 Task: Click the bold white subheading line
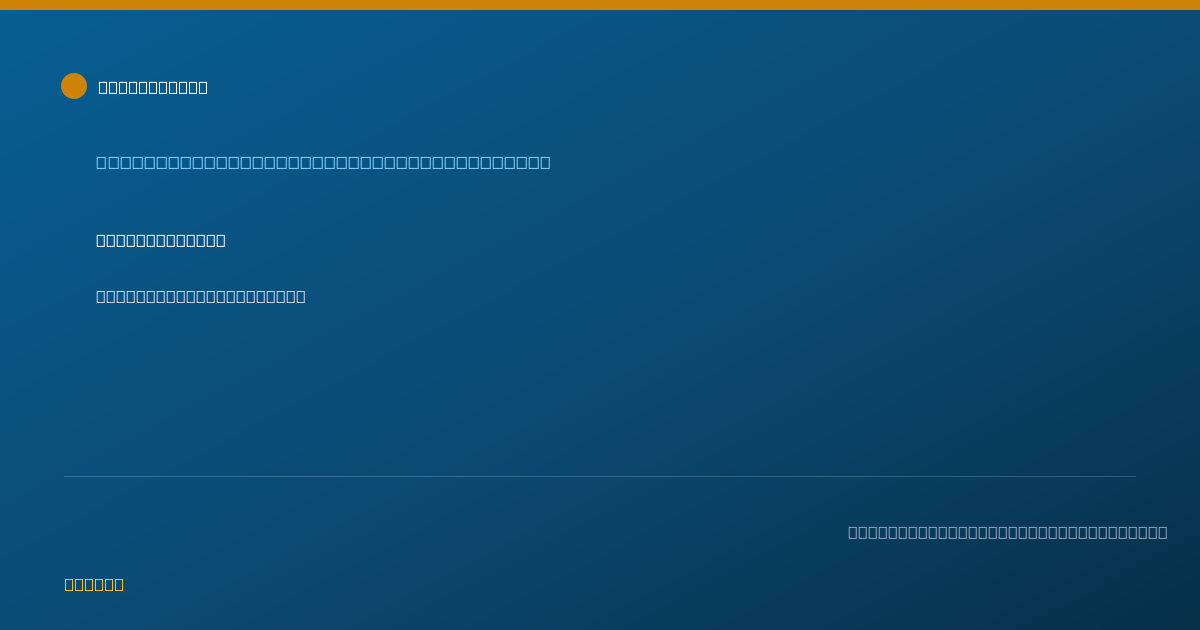161,240
